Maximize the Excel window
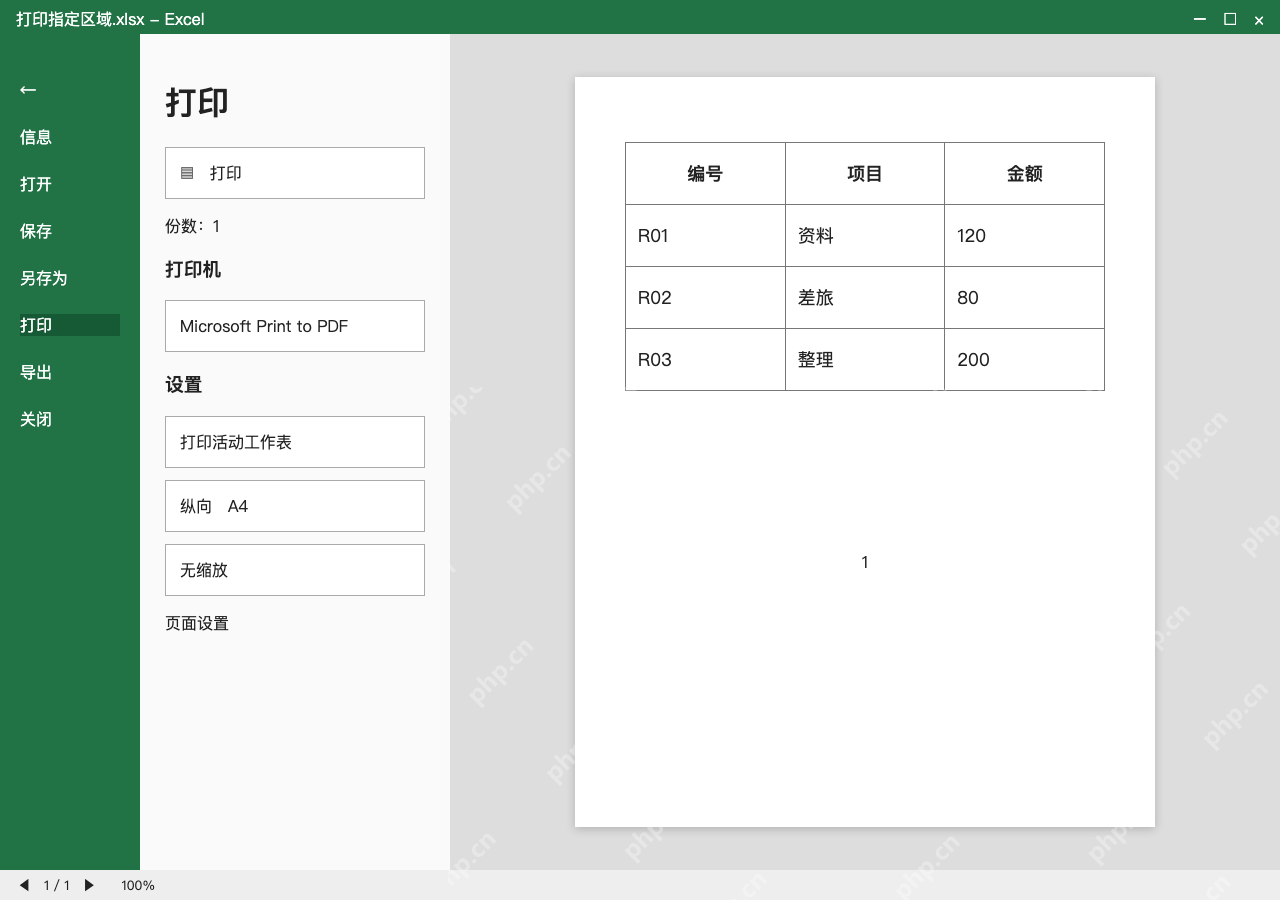This screenshot has width=1280, height=900. point(1230,19)
